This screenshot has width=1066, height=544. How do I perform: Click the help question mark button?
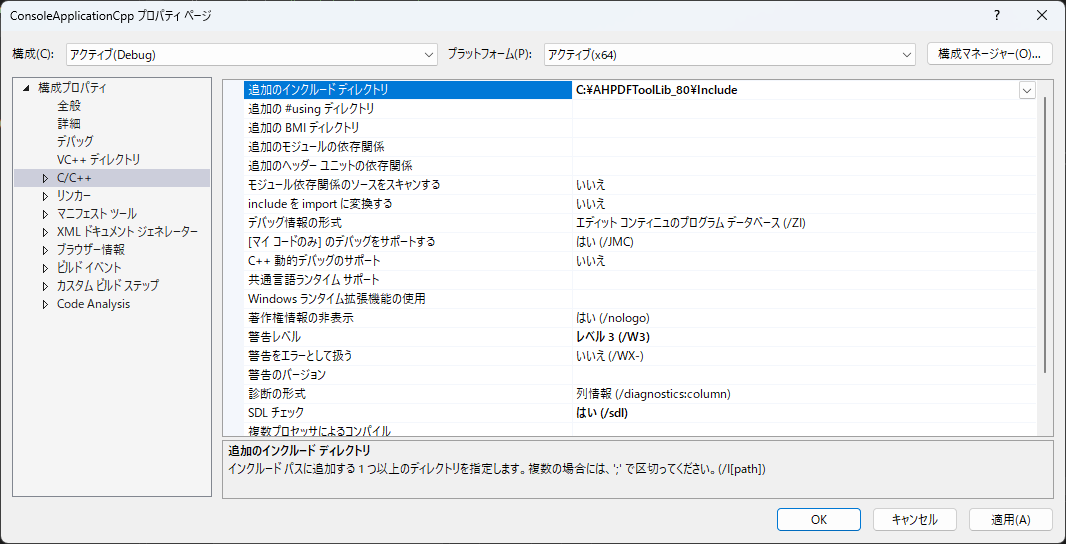996,16
